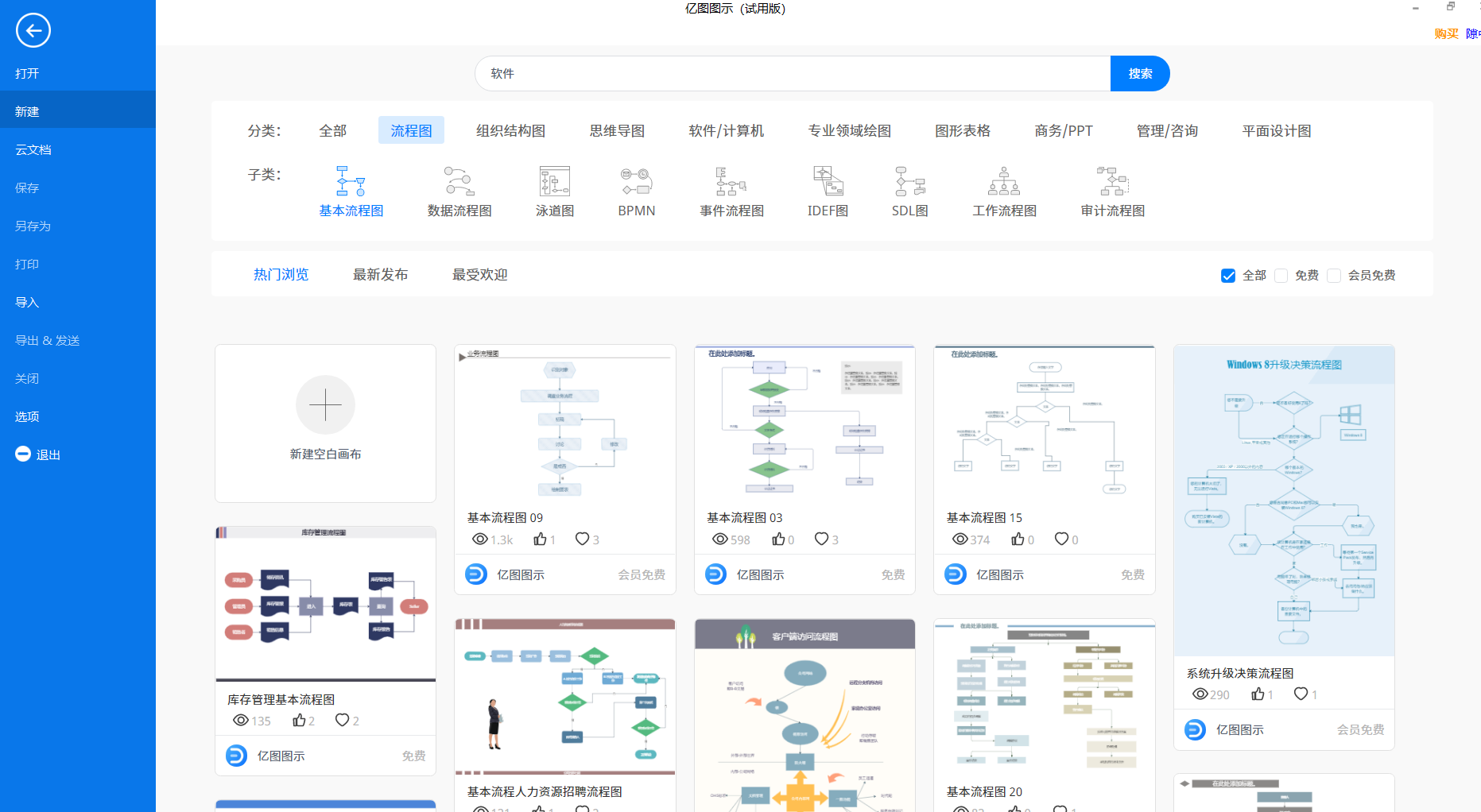This screenshot has height=812, width=1481.
Task: Check the 会员免费 filter
Action: point(1334,275)
